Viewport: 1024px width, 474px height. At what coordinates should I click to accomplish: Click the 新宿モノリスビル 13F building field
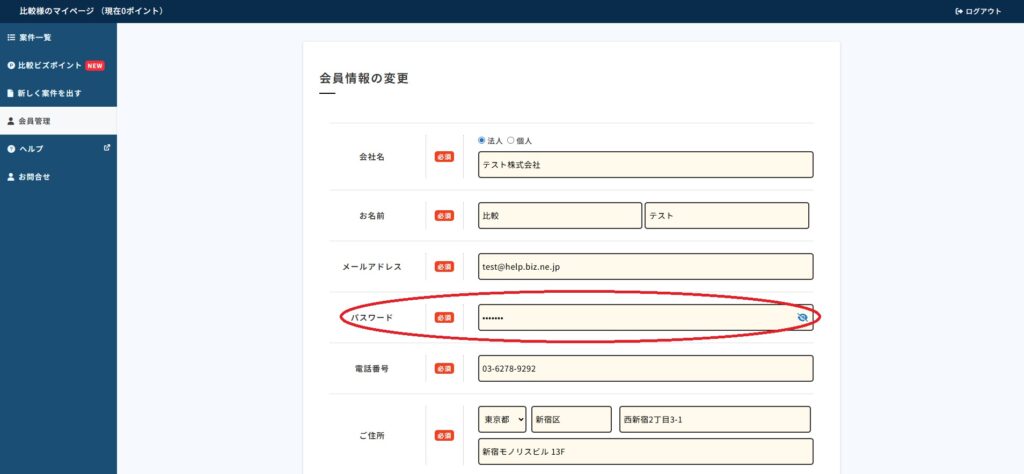tap(645, 452)
